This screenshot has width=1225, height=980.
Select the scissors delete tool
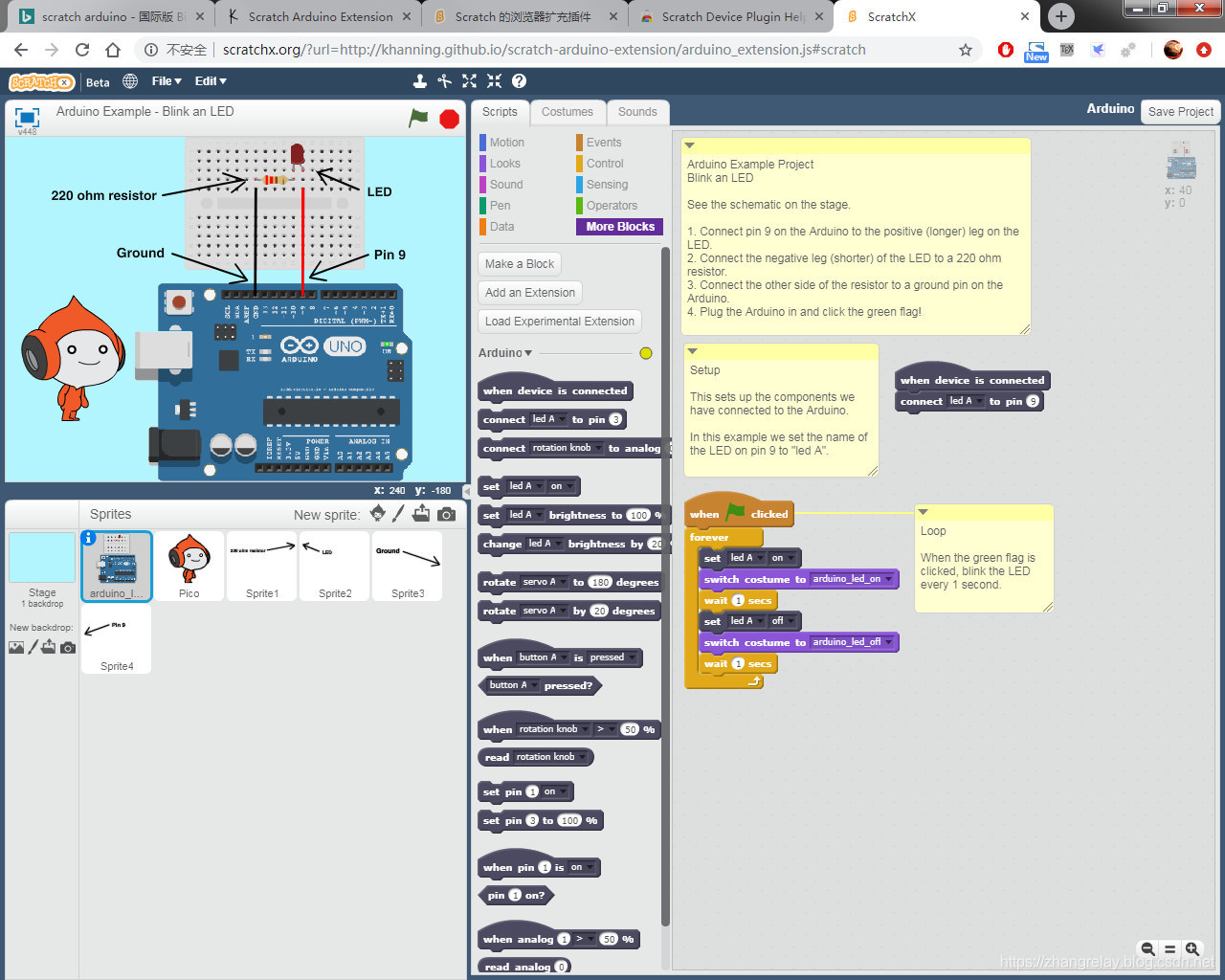tap(444, 81)
